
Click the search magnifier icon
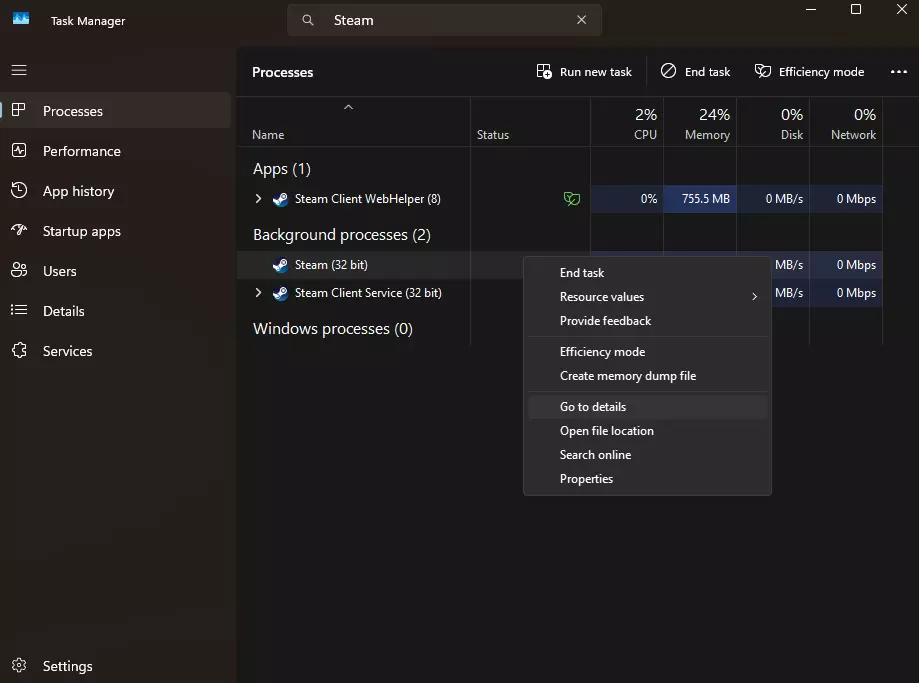click(308, 20)
